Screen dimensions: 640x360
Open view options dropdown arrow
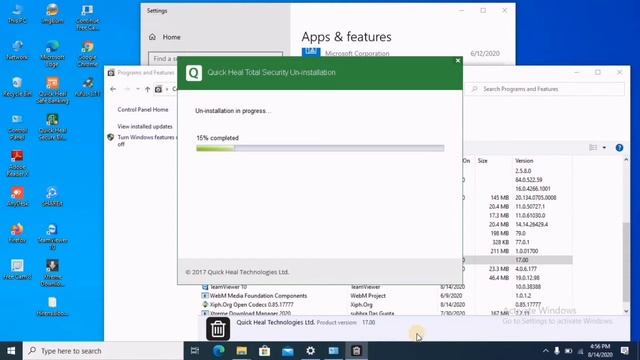[604, 148]
